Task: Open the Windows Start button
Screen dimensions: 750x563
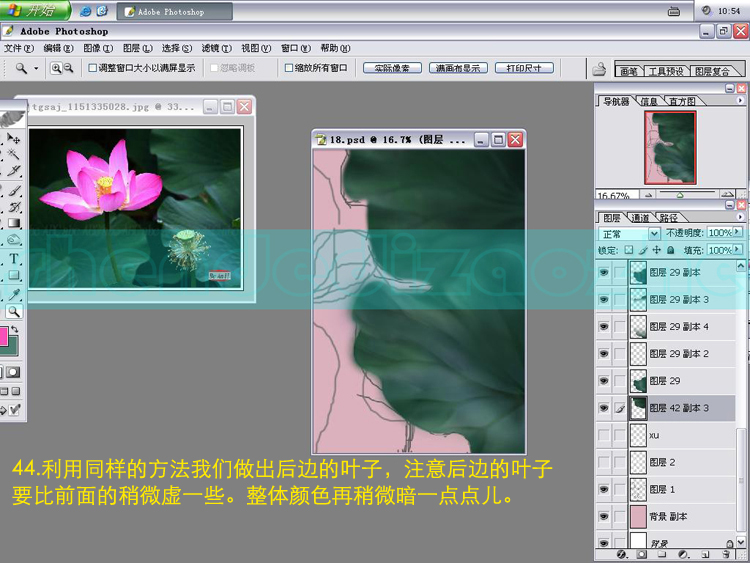Action: tap(34, 10)
